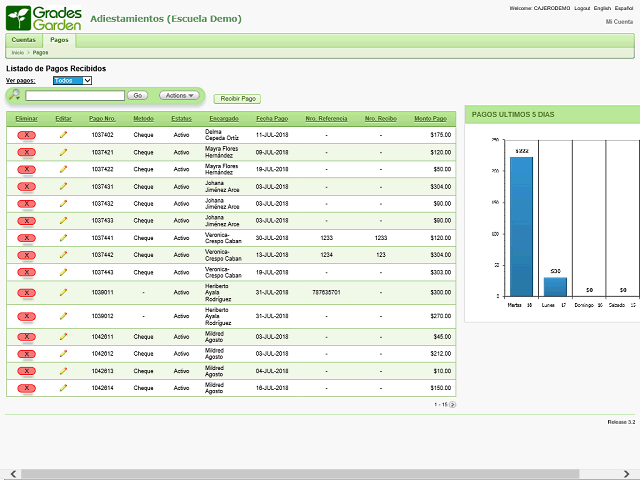The height and width of the screenshot is (480, 640).
Task: Switch to the Cuentas tab
Action: pyautogui.click(x=24, y=40)
